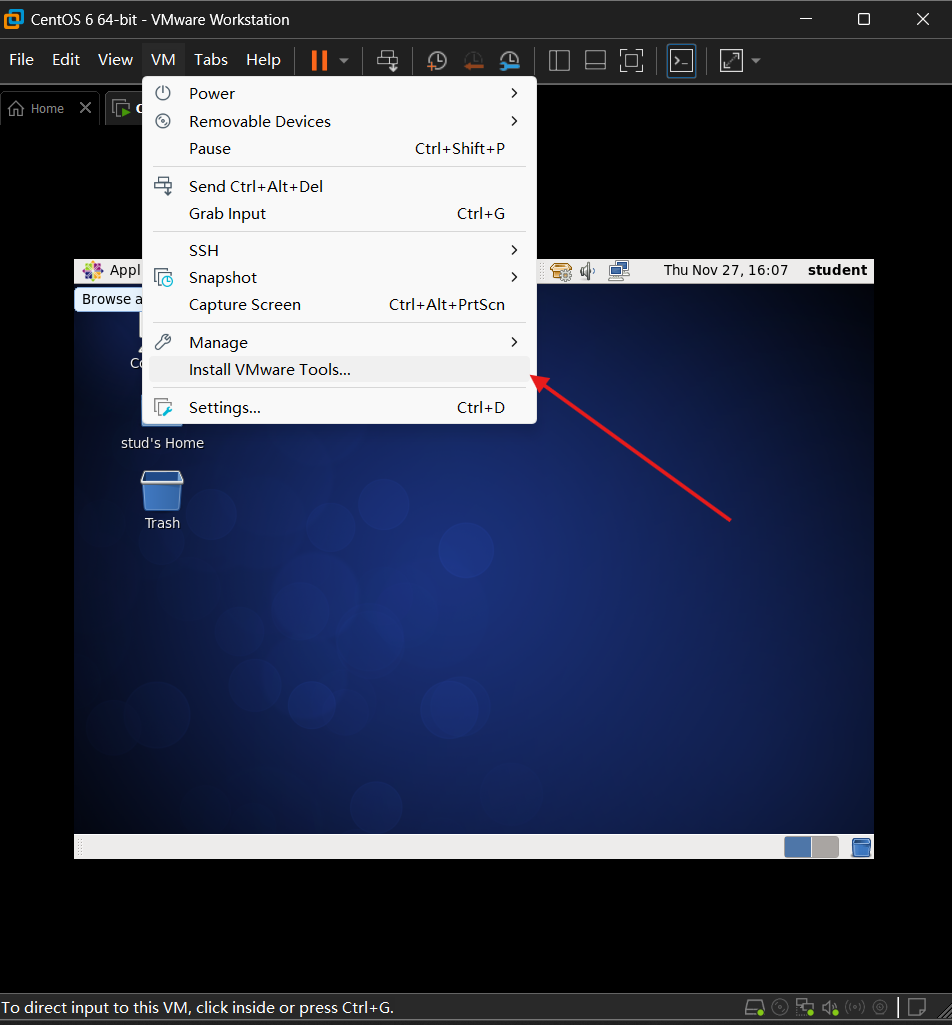Viewport: 952px width, 1025px height.
Task: Click the wireless/Bluetooth status bar icon
Action: click(855, 1007)
